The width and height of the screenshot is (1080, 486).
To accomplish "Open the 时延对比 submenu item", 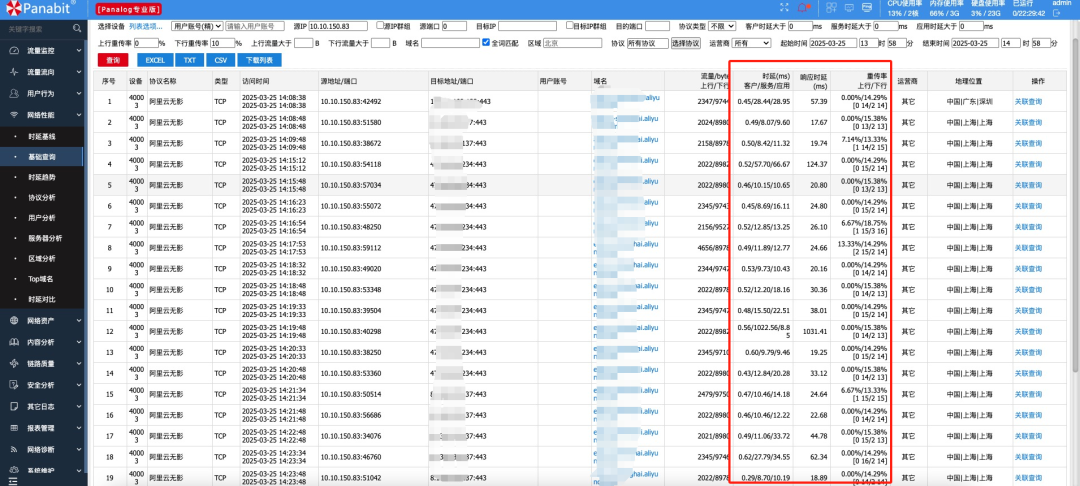I will (x=41, y=299).
